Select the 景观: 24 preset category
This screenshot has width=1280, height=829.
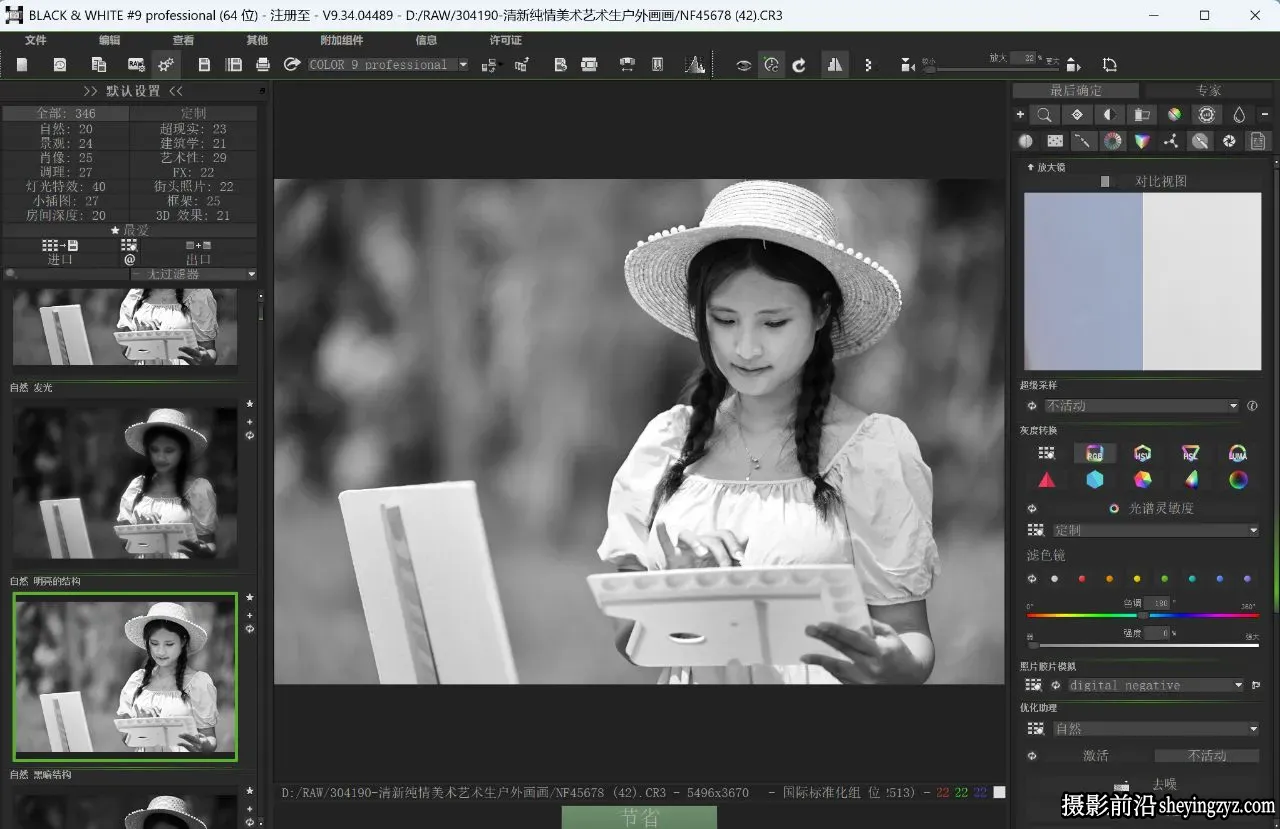(66, 143)
